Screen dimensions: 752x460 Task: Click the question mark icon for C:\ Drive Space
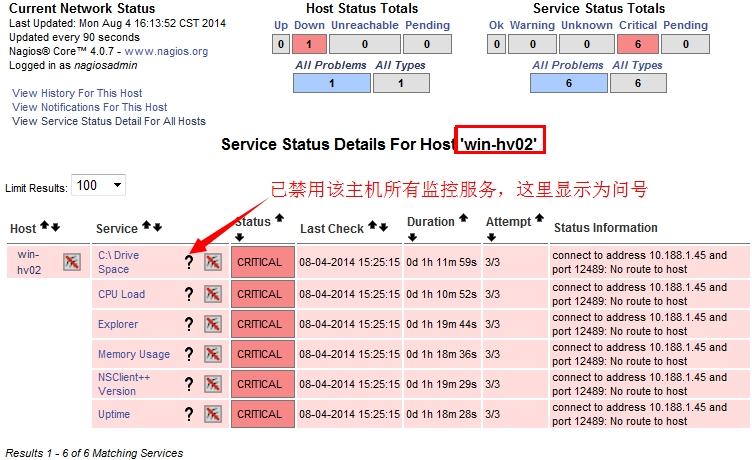189,262
